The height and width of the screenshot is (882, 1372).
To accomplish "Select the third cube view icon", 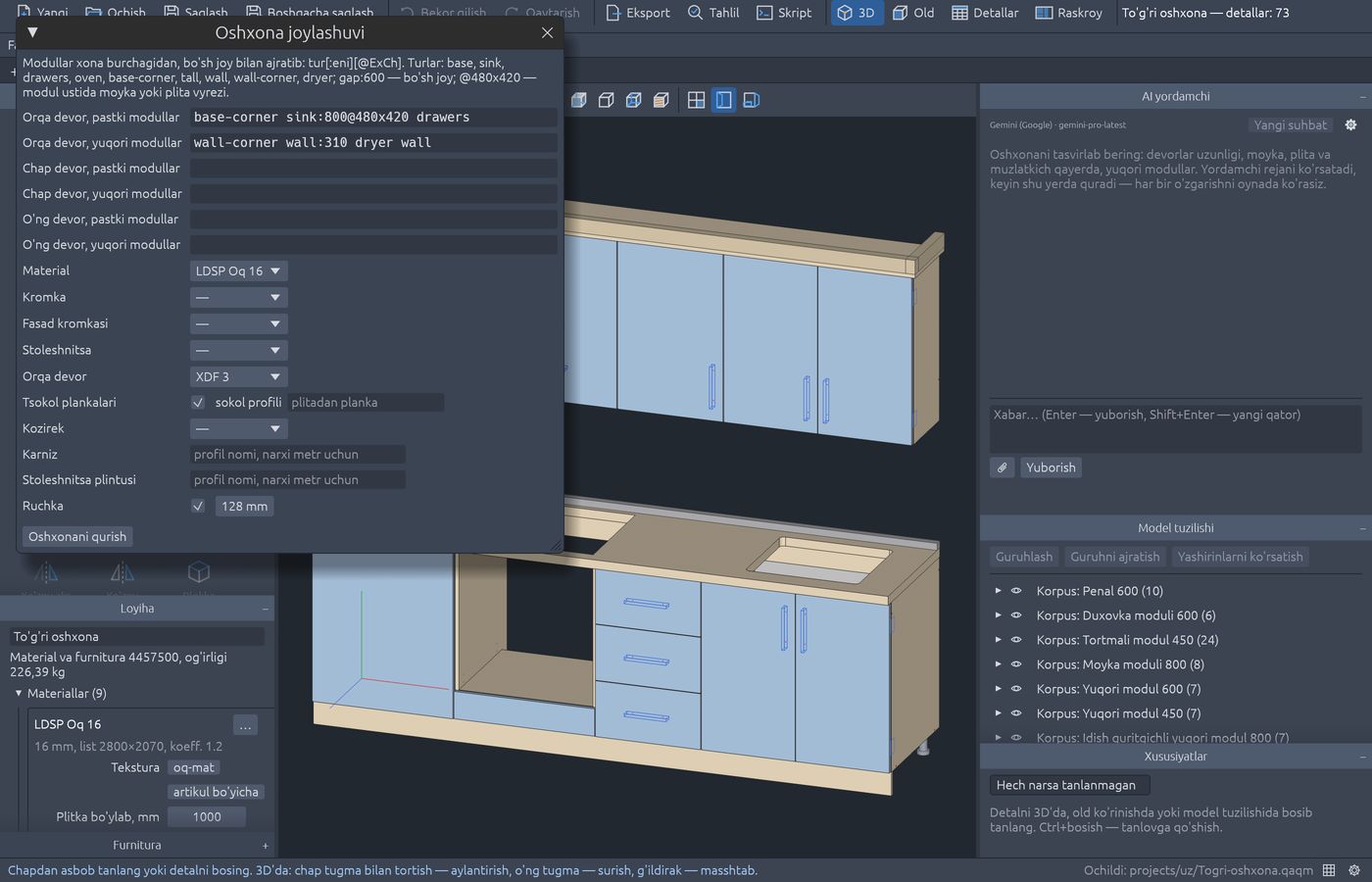I will tap(634, 100).
